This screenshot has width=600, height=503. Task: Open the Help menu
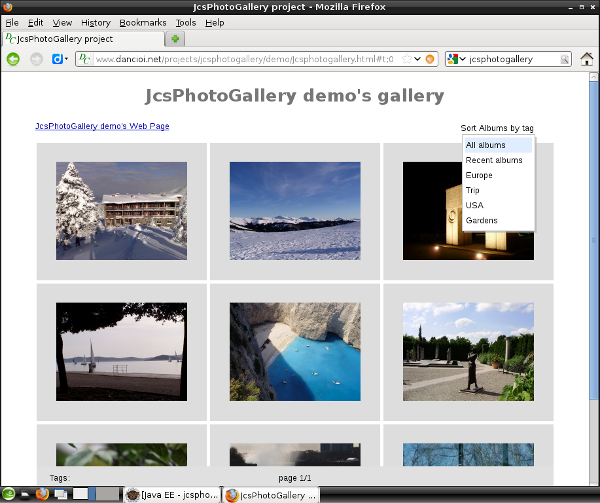214,23
